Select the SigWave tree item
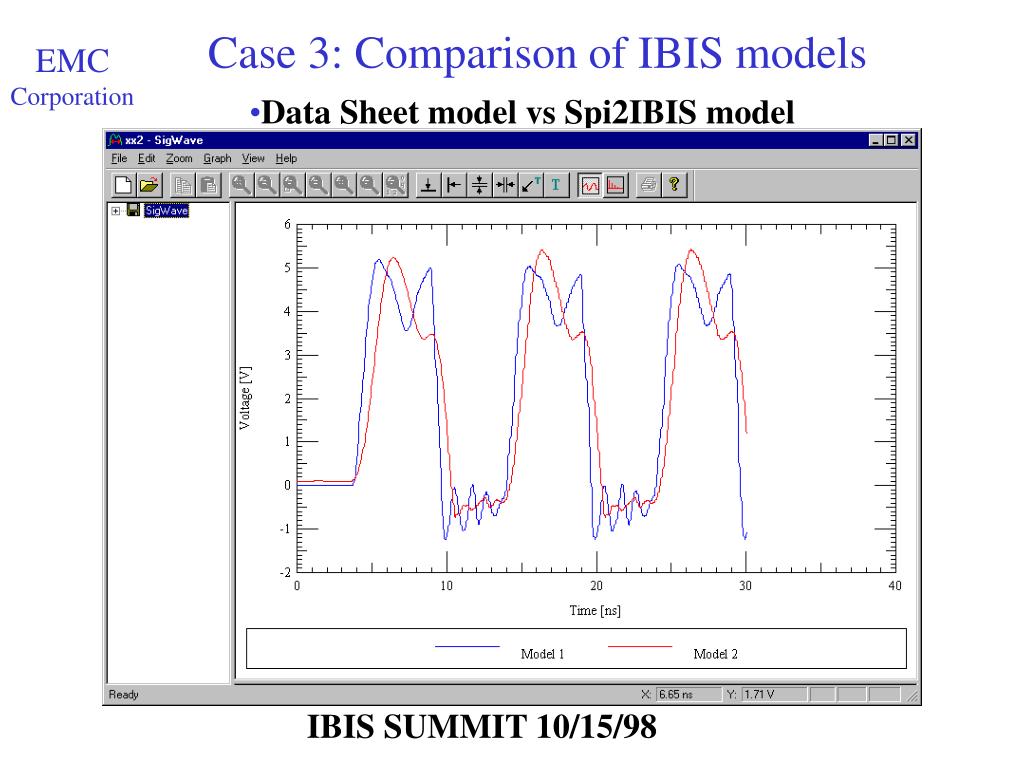Screen dimensions: 1024x768 [x=167, y=210]
